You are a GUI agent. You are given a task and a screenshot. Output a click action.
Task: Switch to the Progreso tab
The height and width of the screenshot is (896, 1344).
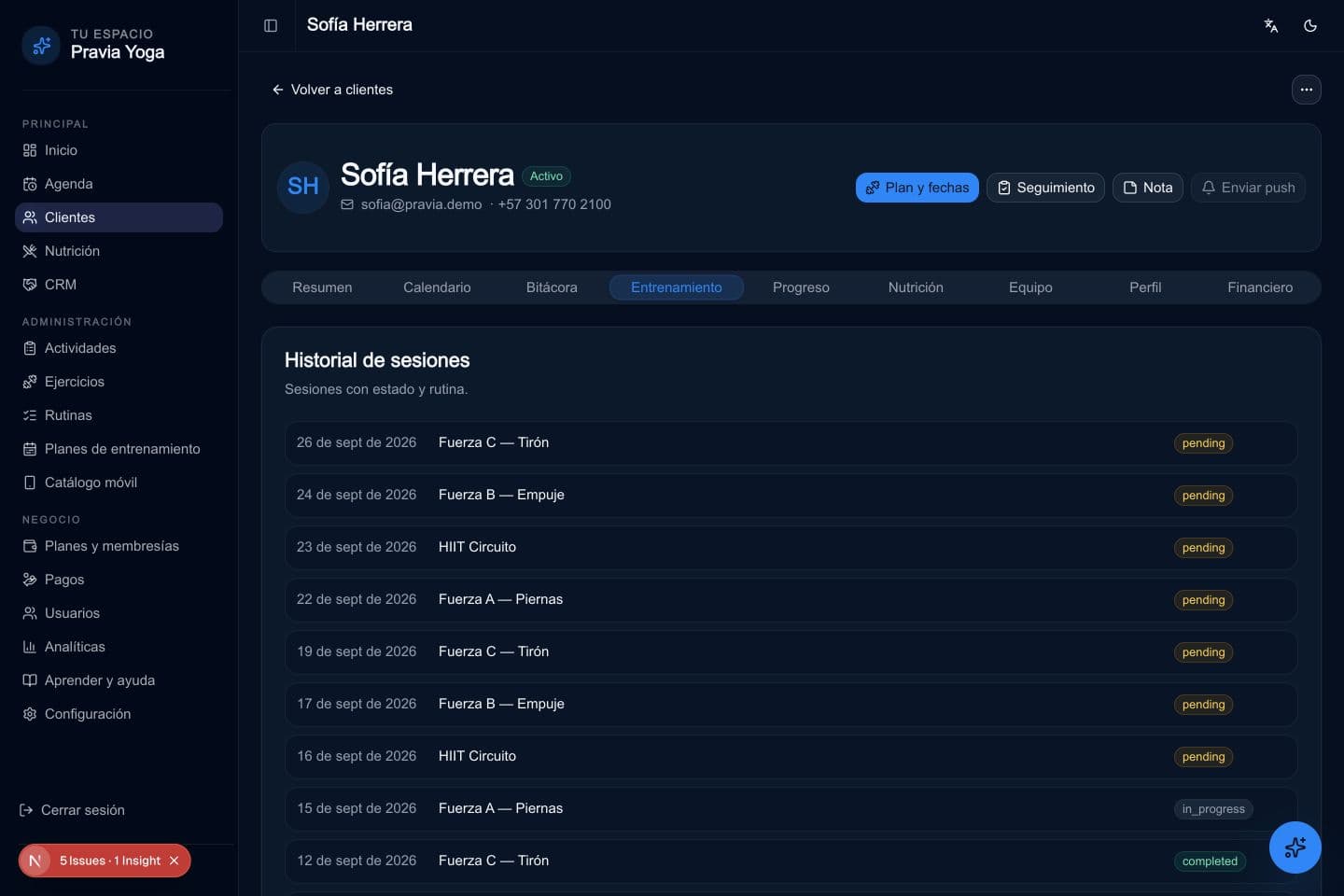[x=801, y=287]
